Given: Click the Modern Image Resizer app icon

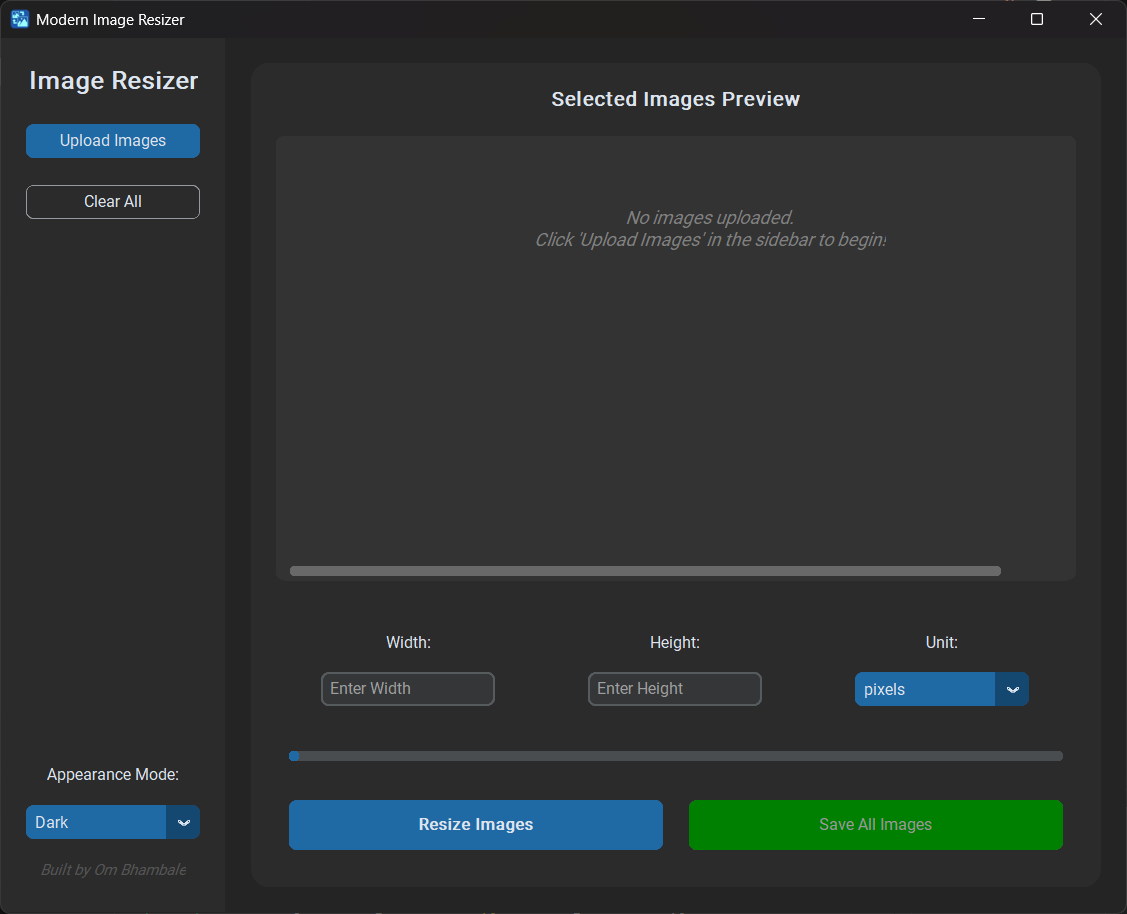Looking at the screenshot, I should pyautogui.click(x=19, y=18).
